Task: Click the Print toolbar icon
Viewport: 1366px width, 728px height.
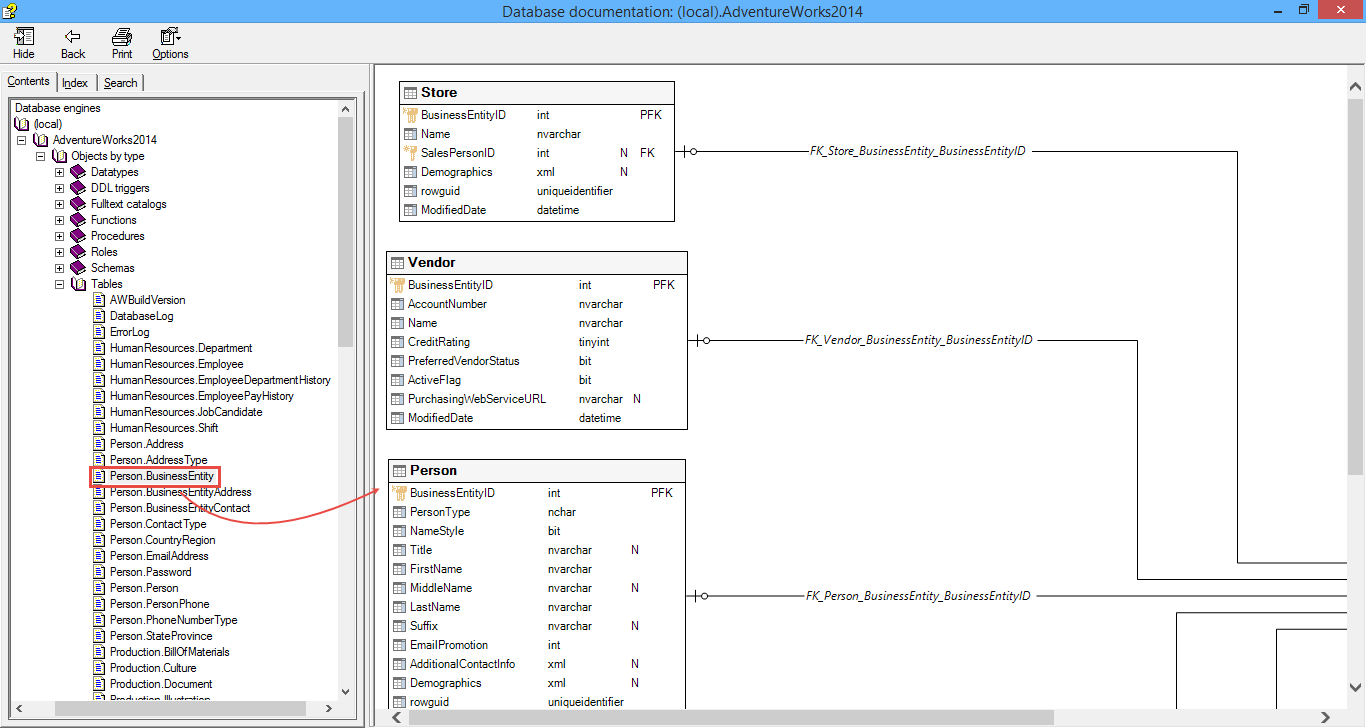Action: (x=122, y=37)
